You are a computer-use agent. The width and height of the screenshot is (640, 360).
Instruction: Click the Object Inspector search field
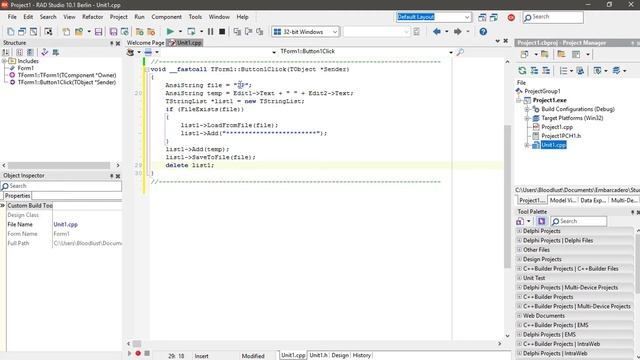(61, 186)
